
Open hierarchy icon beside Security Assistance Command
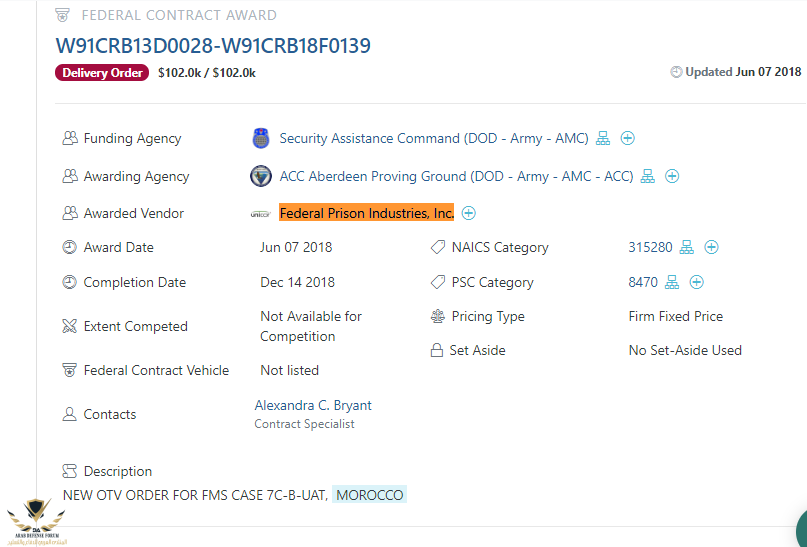603,138
